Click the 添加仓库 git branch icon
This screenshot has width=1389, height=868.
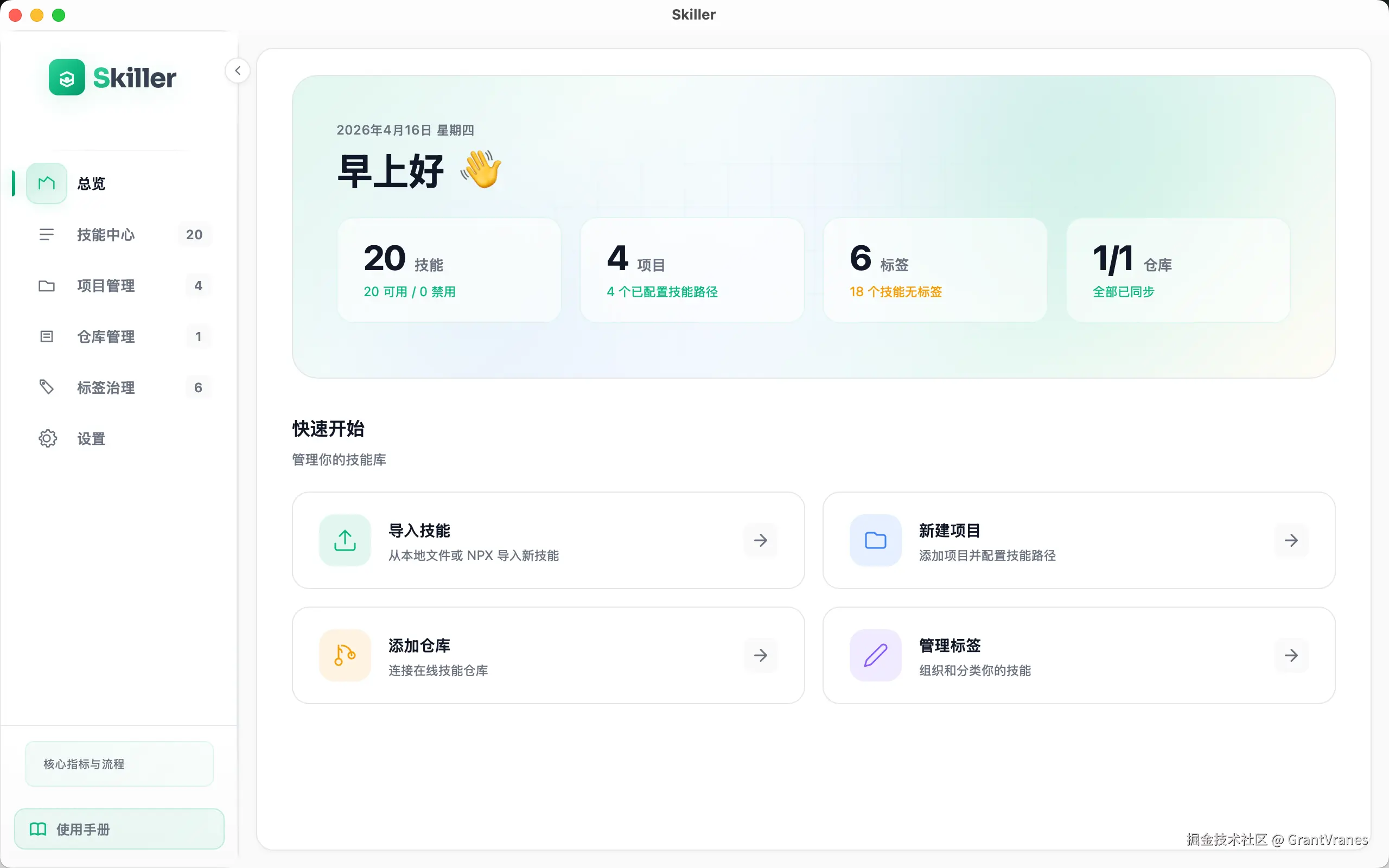[345, 655]
